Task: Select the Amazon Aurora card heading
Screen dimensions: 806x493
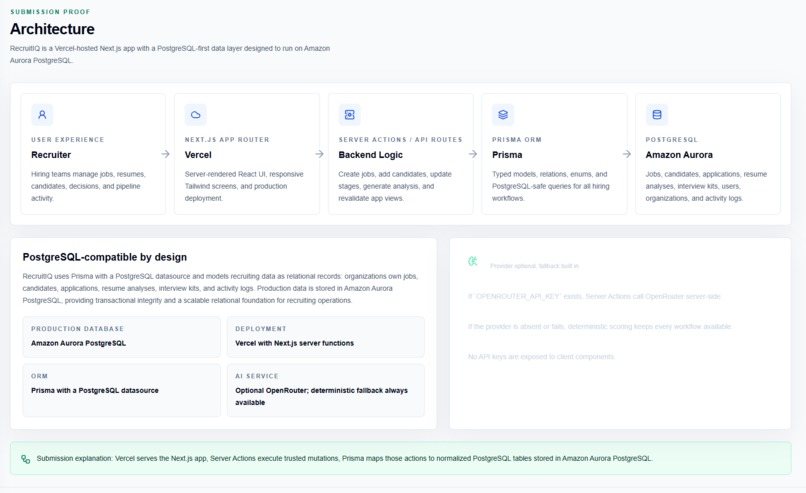Action: tap(679, 155)
